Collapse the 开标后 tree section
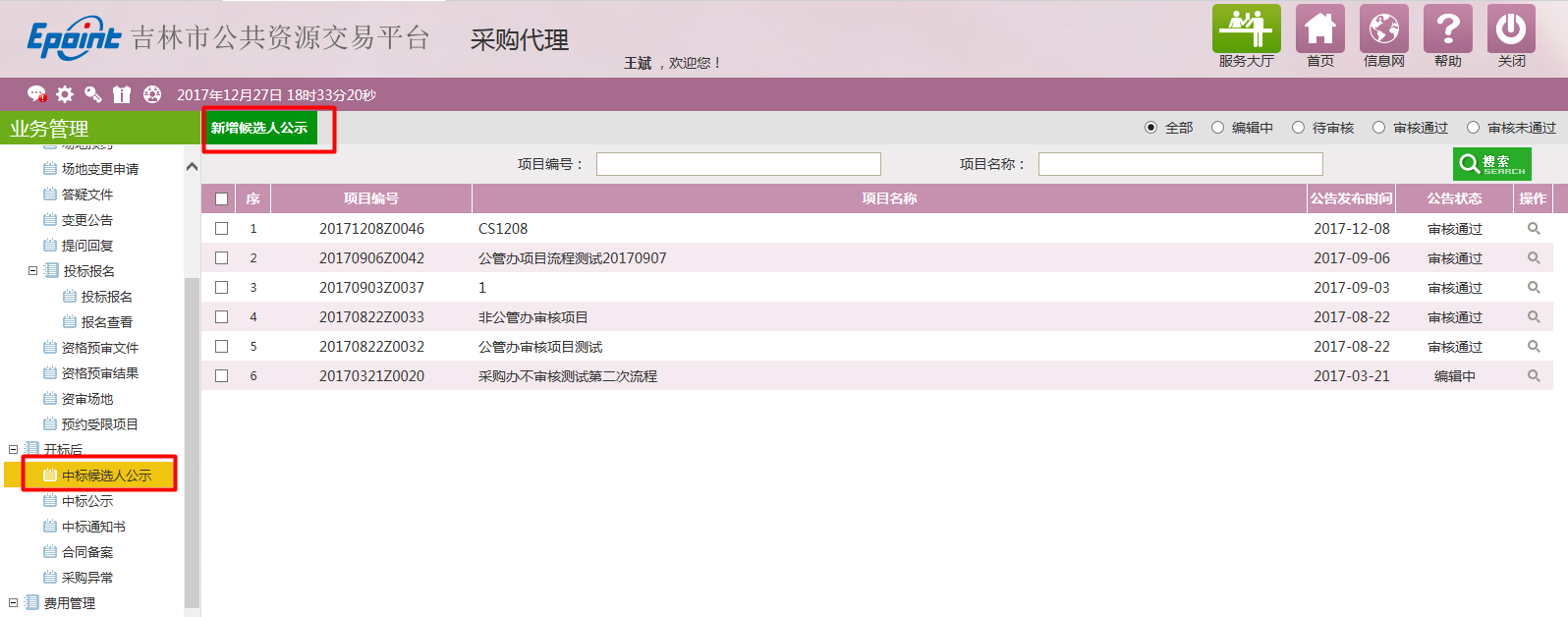This screenshot has width=1568, height=617. pos(14,450)
